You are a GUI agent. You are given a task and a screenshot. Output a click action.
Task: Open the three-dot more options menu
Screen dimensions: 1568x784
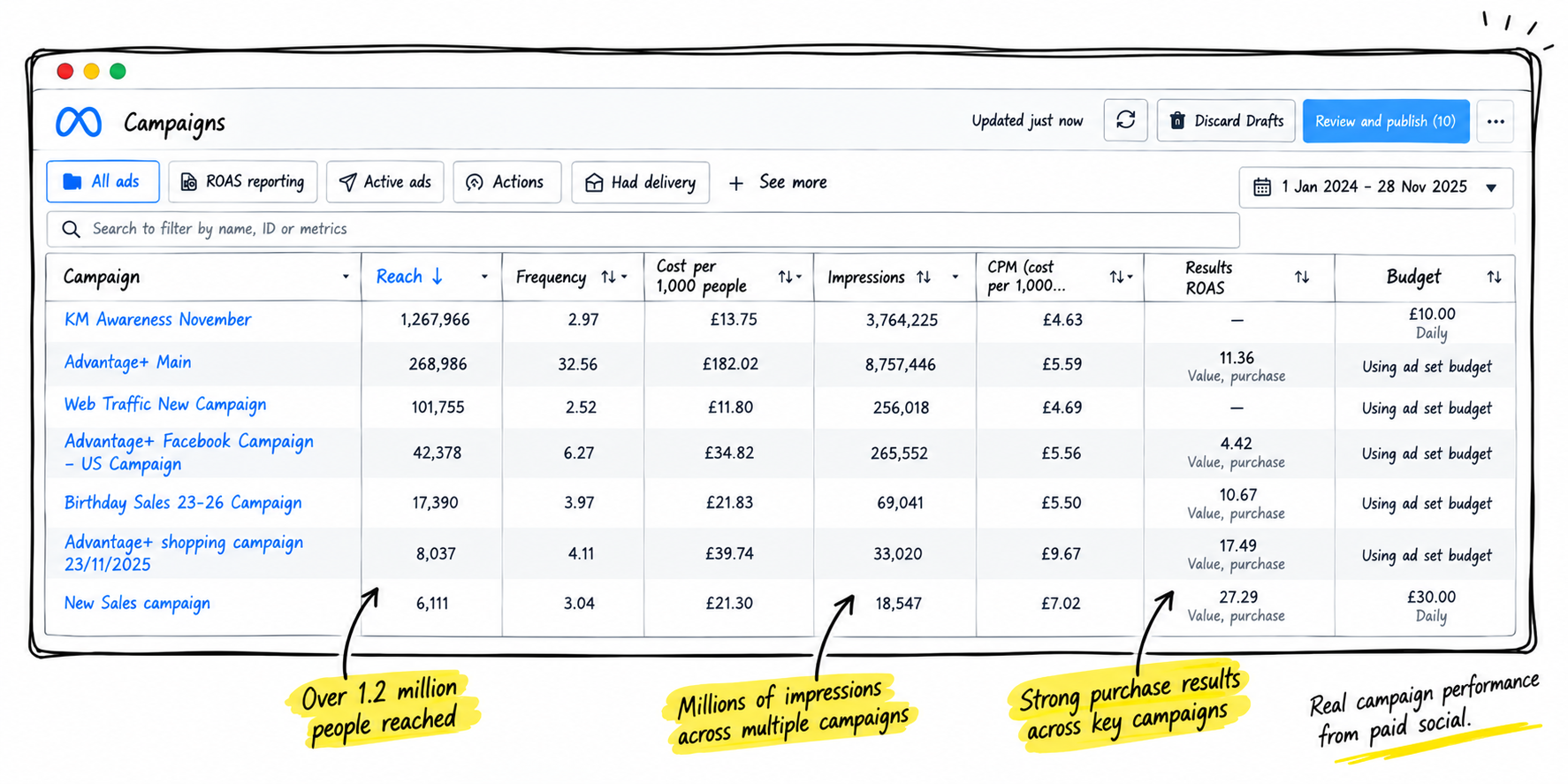tap(1496, 122)
